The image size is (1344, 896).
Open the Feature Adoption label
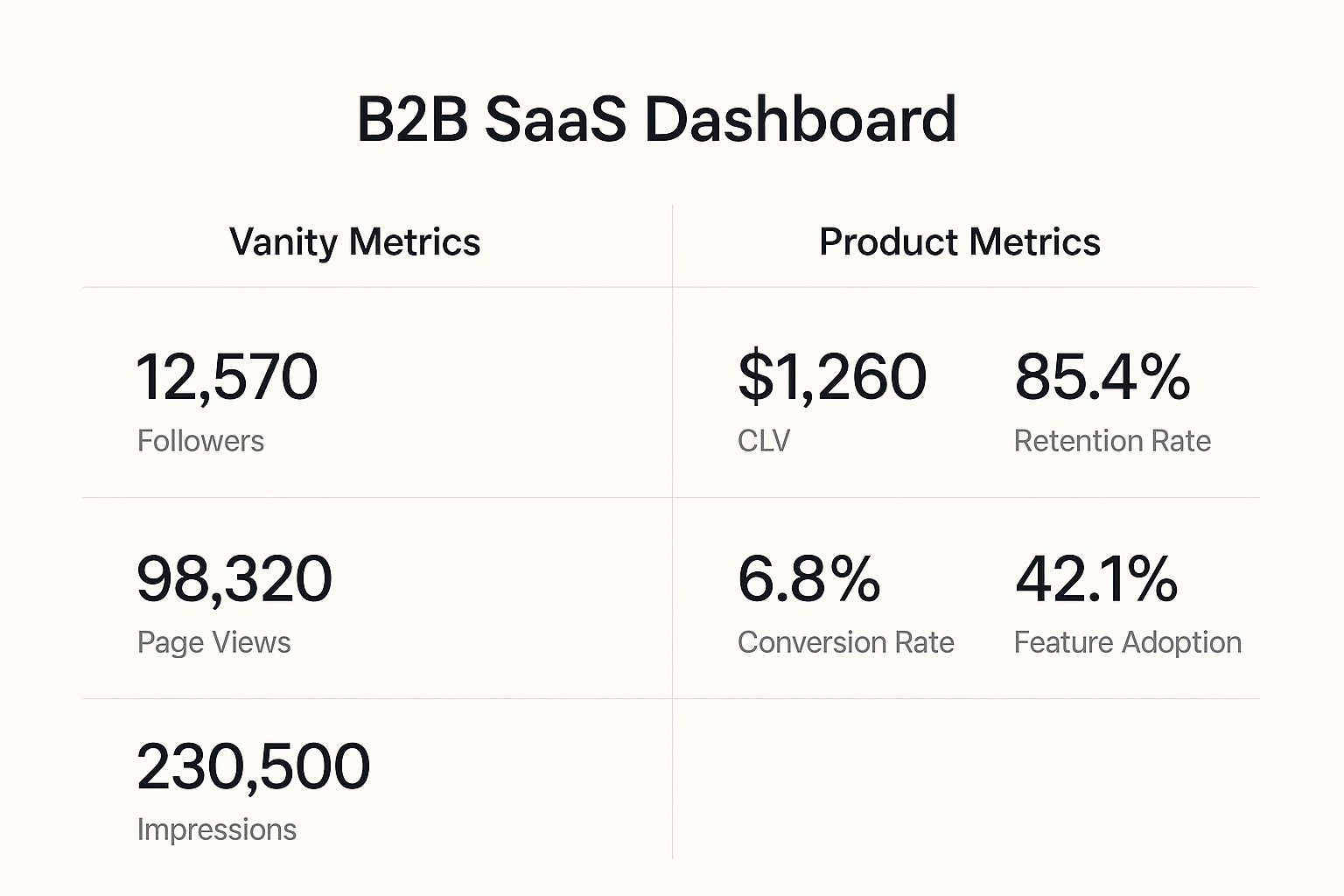(1127, 642)
